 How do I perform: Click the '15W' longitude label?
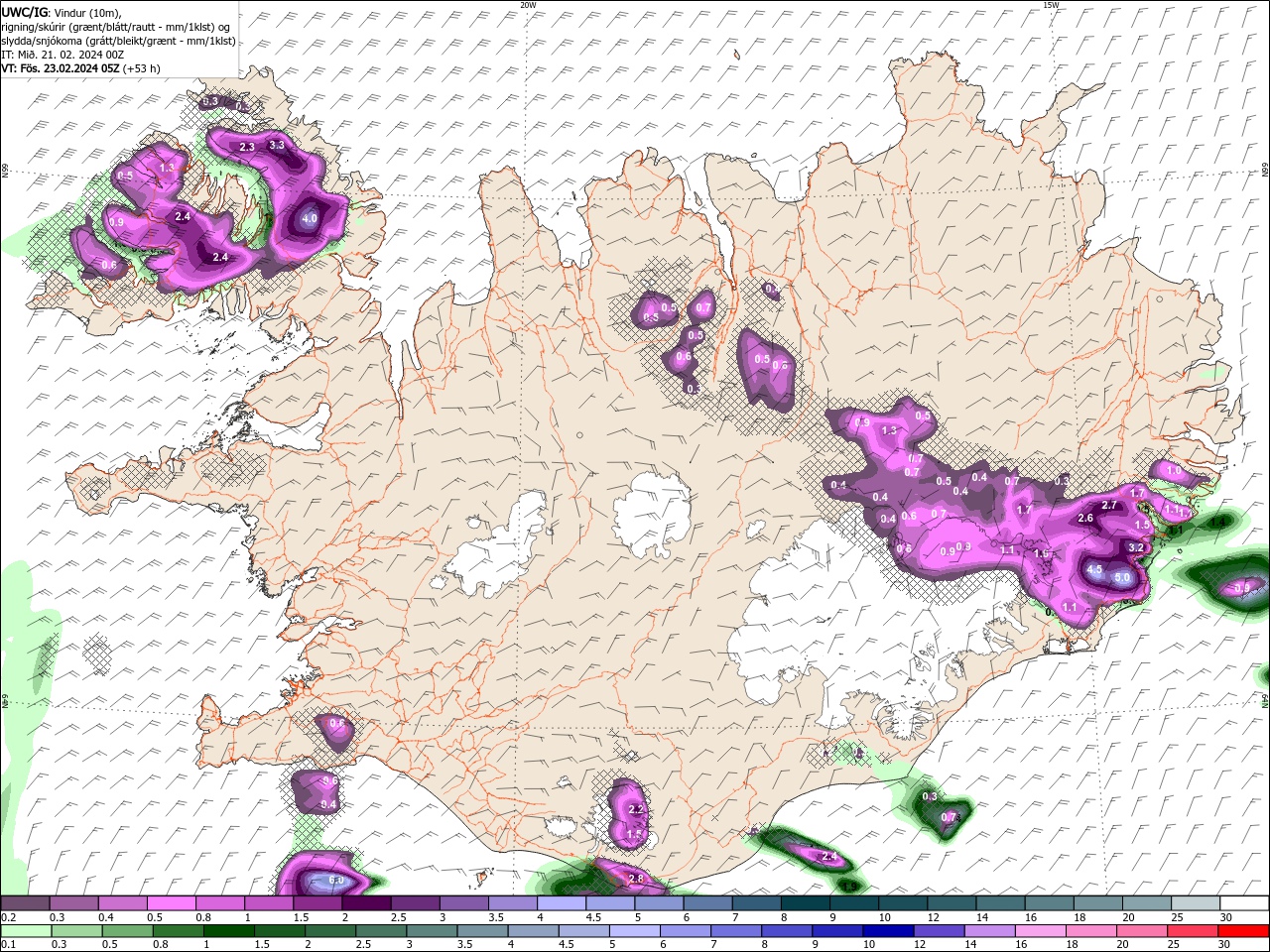1051,5
